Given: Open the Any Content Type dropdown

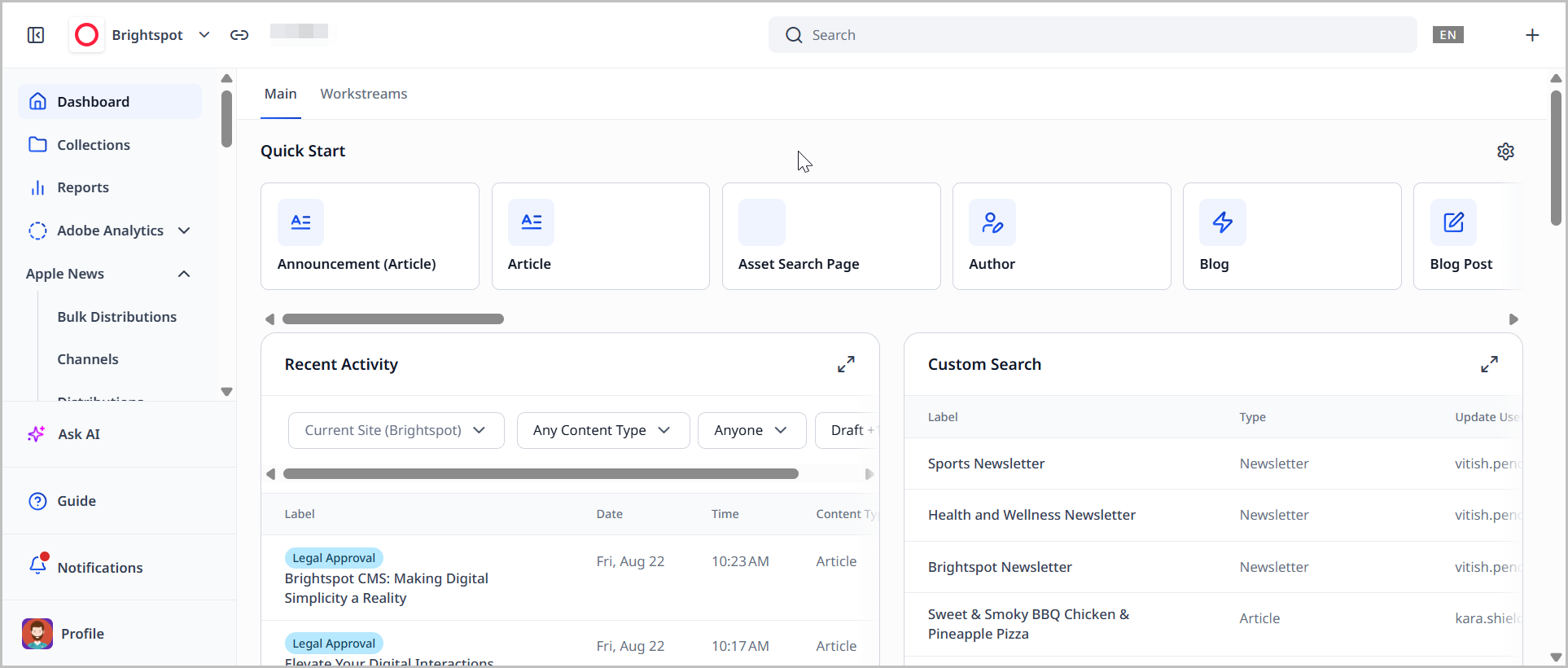Looking at the screenshot, I should click(603, 430).
